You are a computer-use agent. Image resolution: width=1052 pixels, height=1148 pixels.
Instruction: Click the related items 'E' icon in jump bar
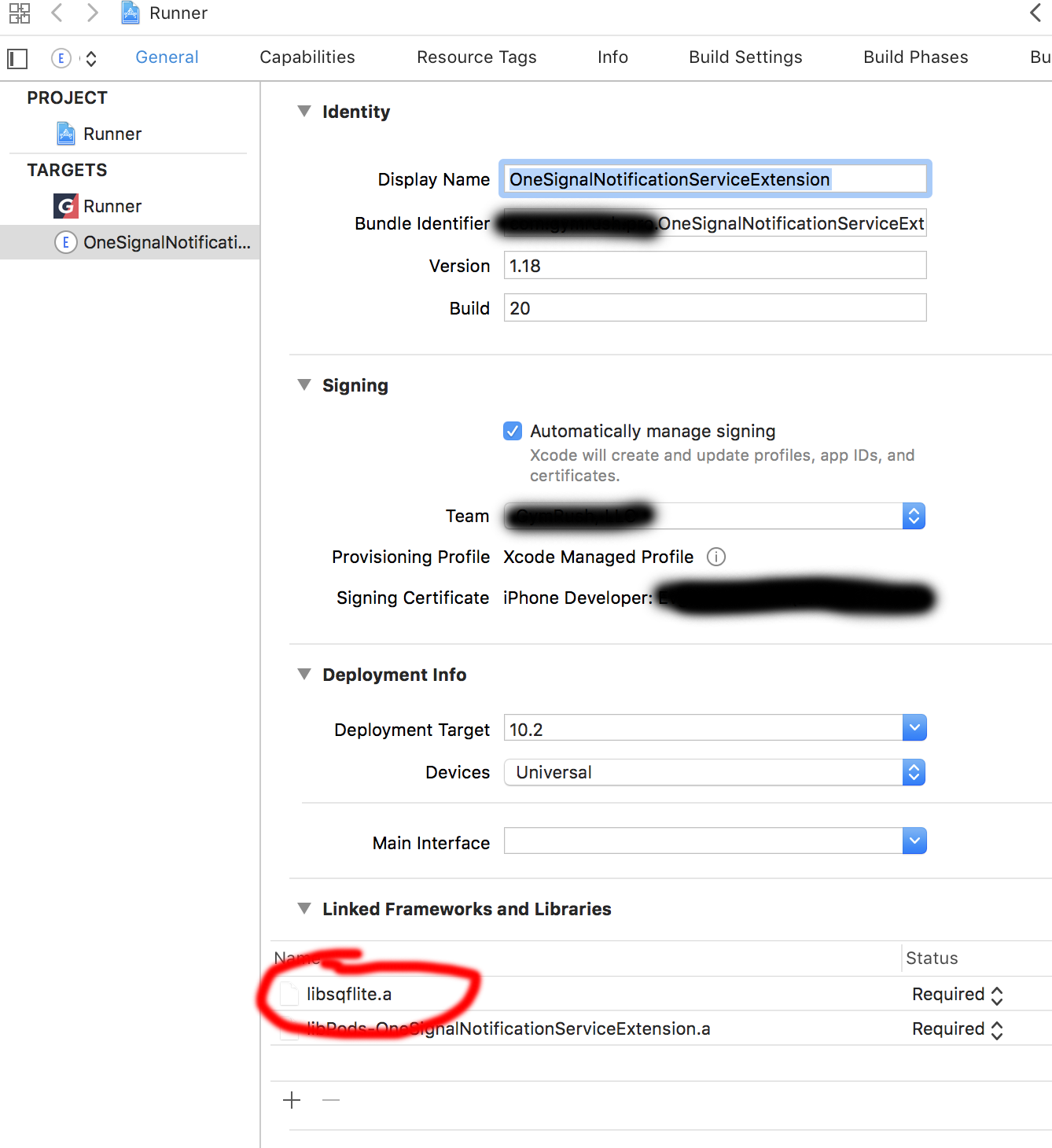[x=61, y=57]
